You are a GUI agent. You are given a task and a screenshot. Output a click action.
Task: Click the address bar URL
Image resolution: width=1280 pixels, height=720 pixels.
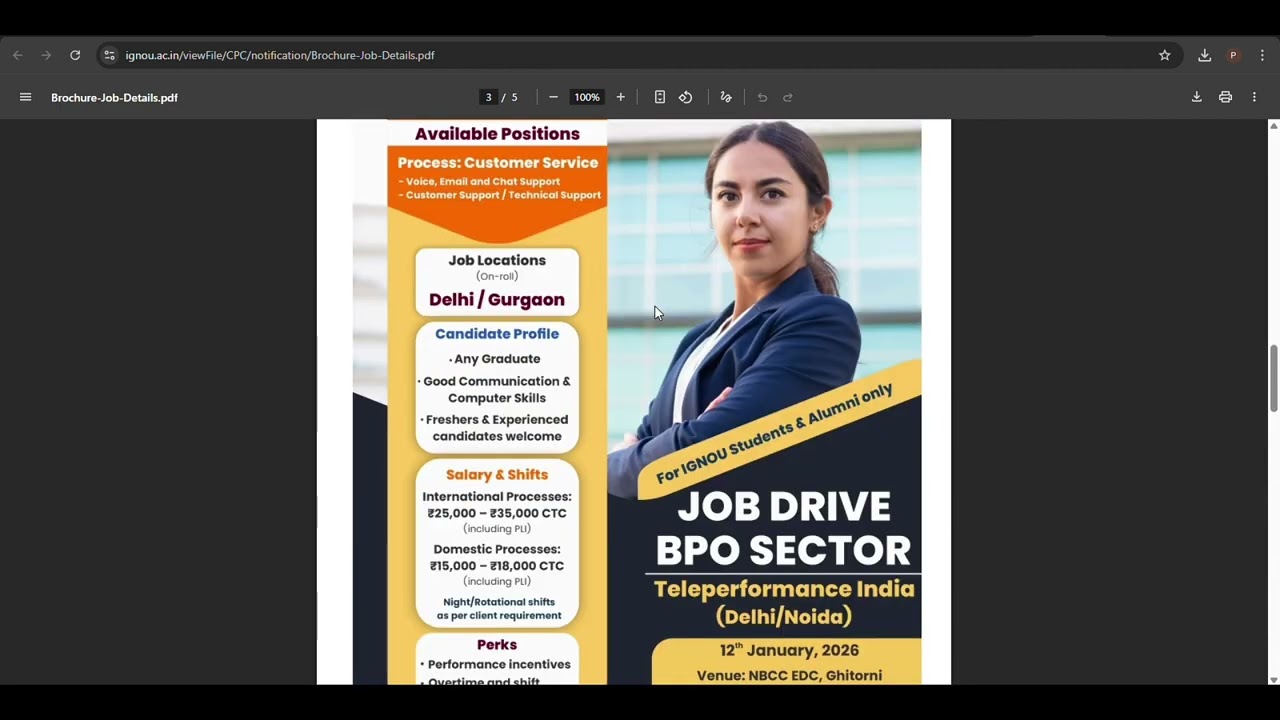(280, 55)
